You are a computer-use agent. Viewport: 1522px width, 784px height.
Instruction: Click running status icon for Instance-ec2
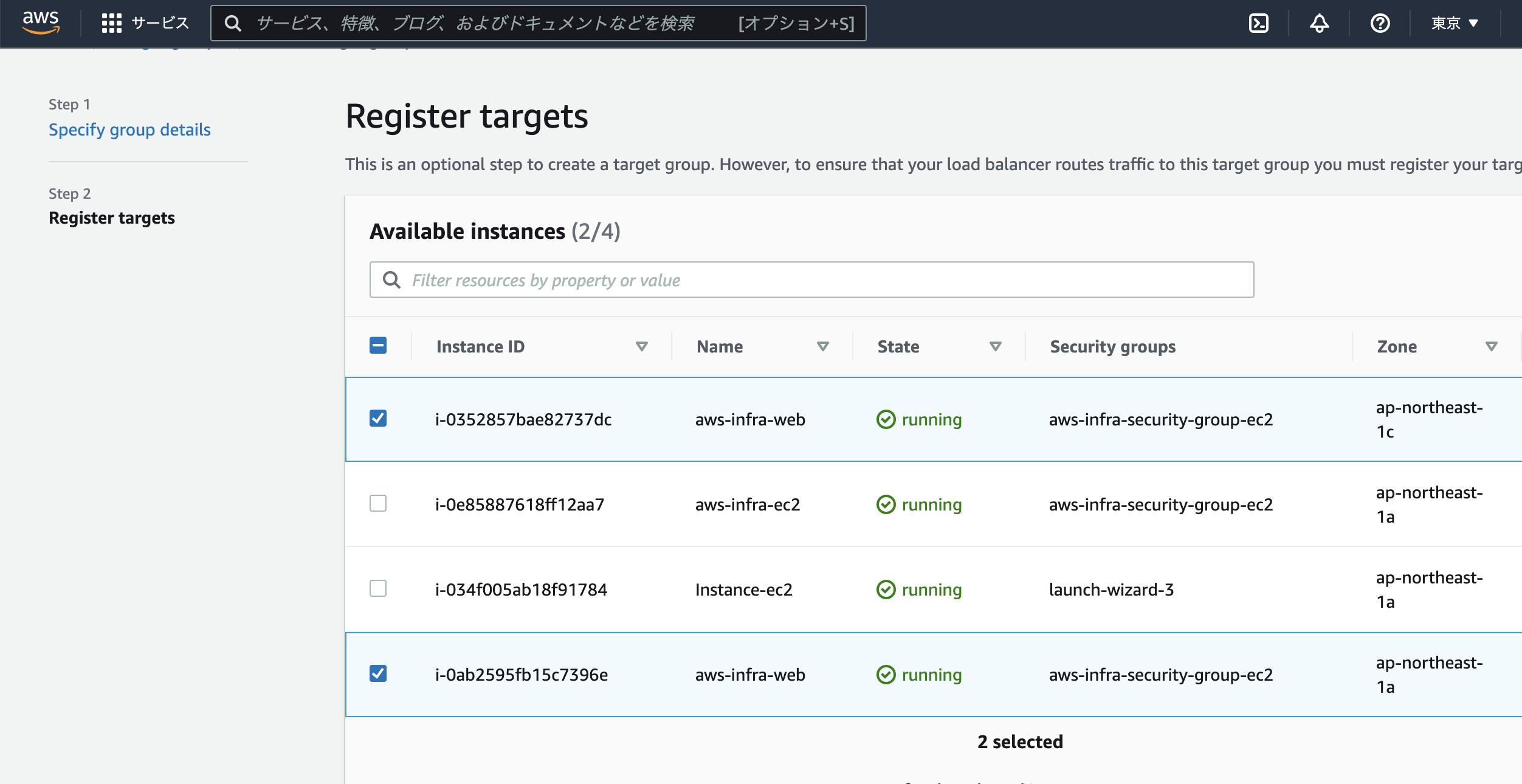coord(886,590)
